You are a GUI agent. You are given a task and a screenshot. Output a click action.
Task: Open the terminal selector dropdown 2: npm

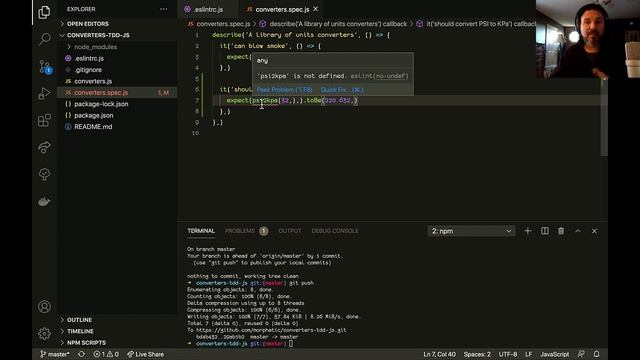pyautogui.click(x=471, y=231)
